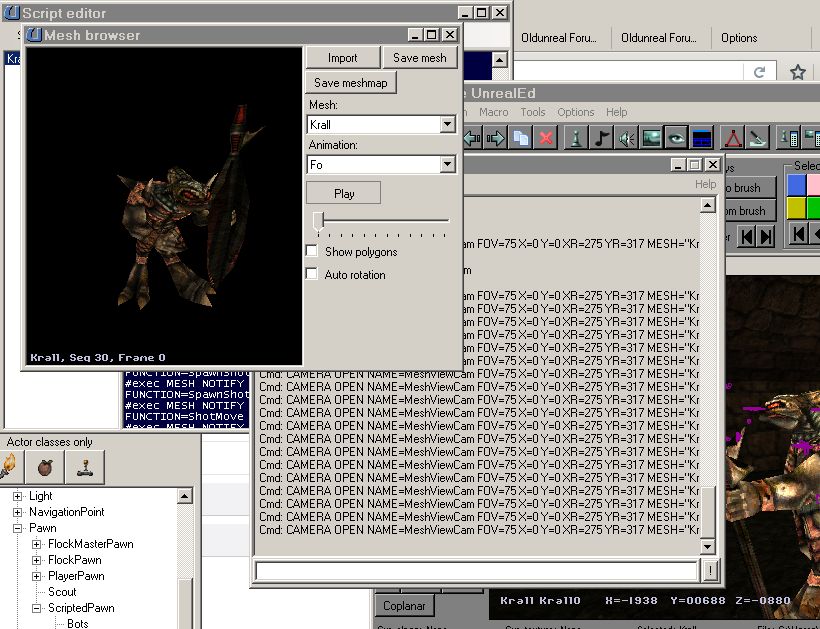The width and height of the screenshot is (820, 629).
Task: Click the Import button in Mesh browser
Action: coord(343,58)
